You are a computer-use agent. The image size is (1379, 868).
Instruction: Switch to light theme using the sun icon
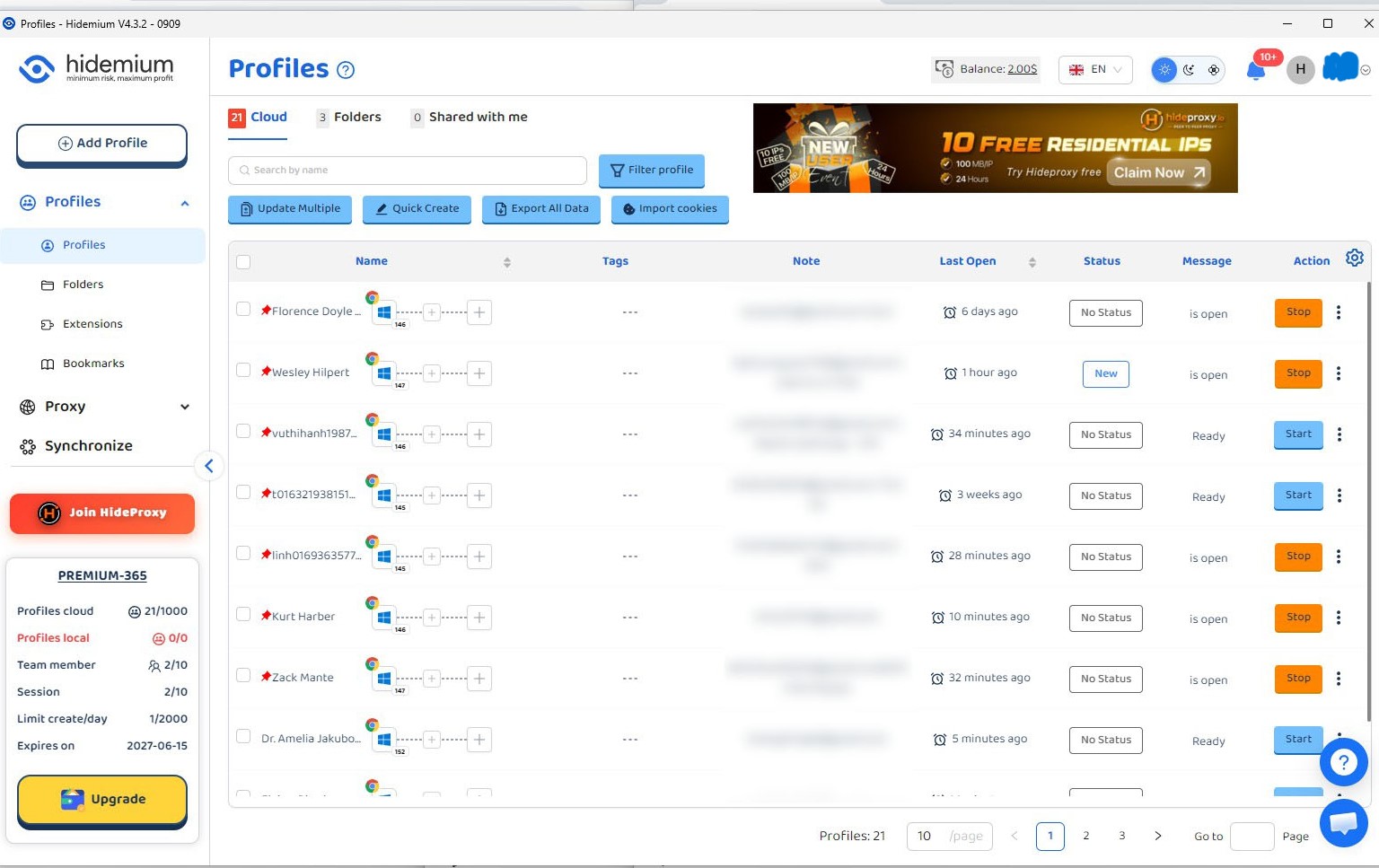tap(1164, 69)
